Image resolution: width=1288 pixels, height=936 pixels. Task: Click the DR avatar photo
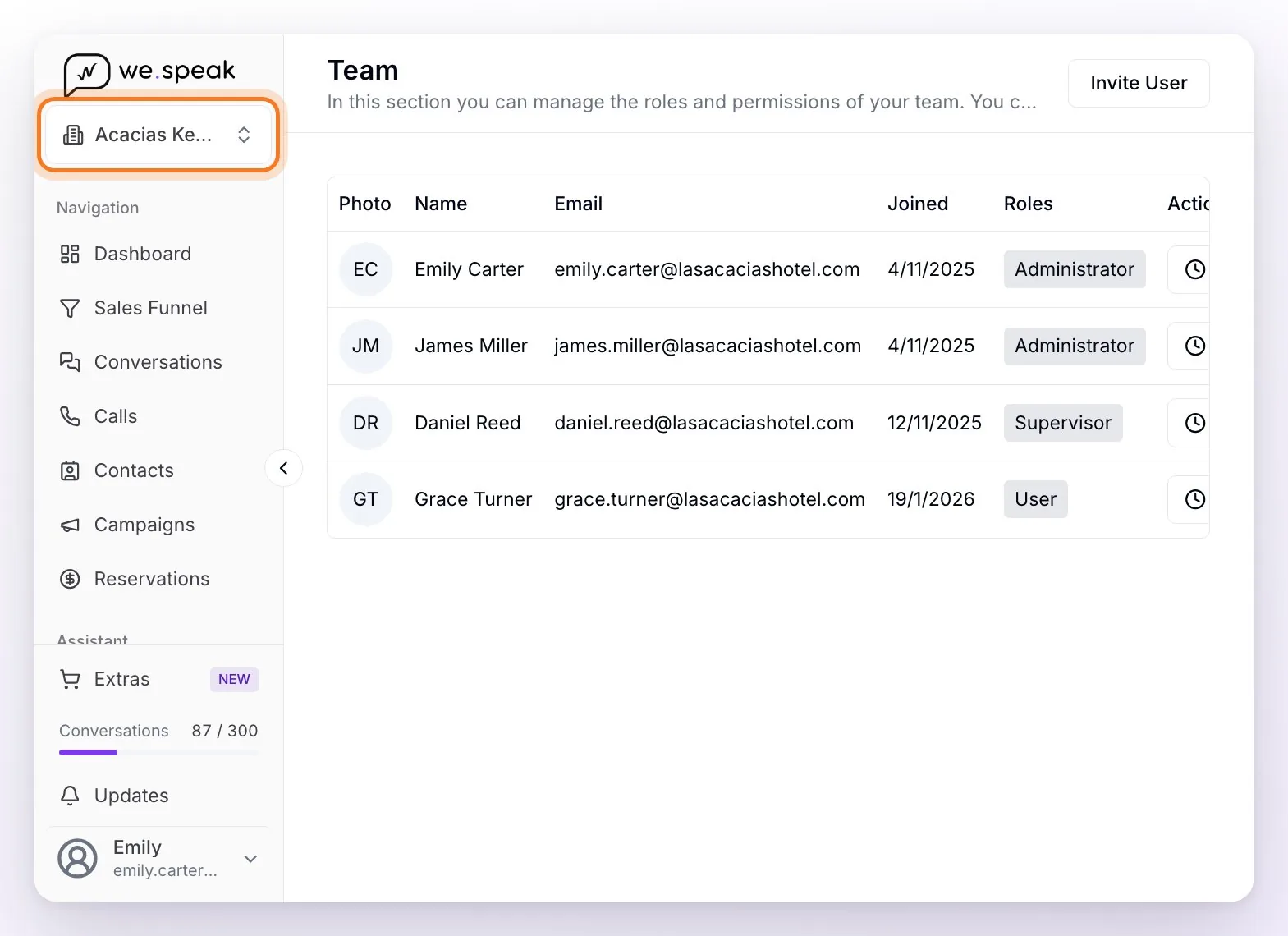point(366,423)
